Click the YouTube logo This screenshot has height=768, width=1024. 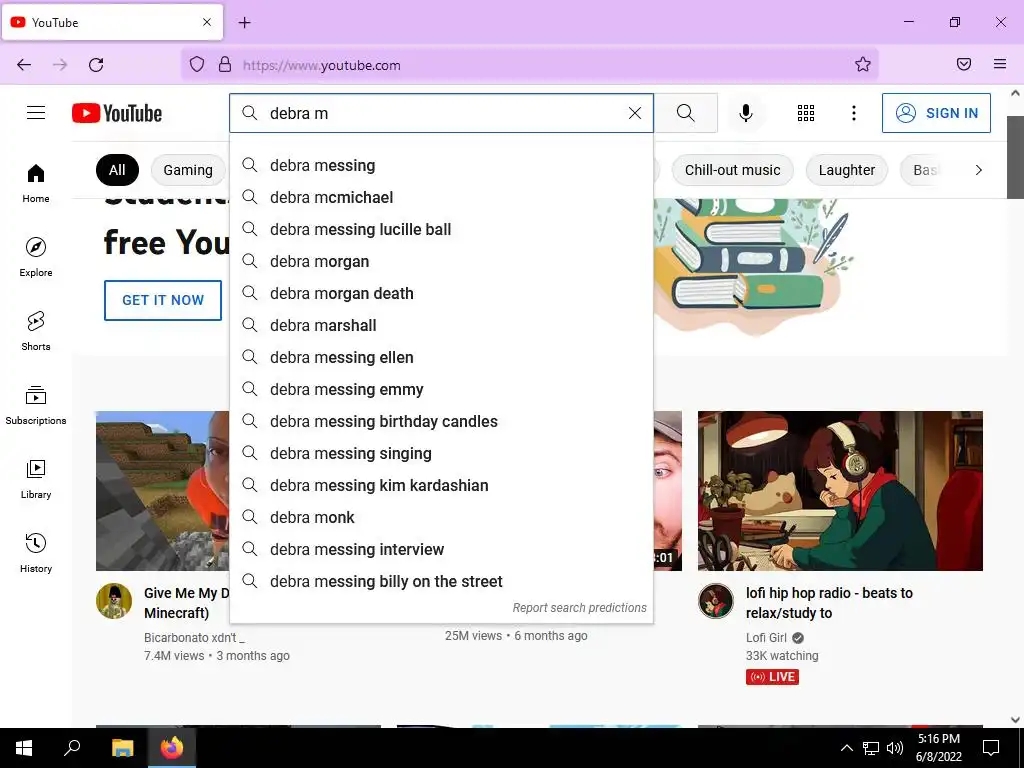(x=117, y=113)
